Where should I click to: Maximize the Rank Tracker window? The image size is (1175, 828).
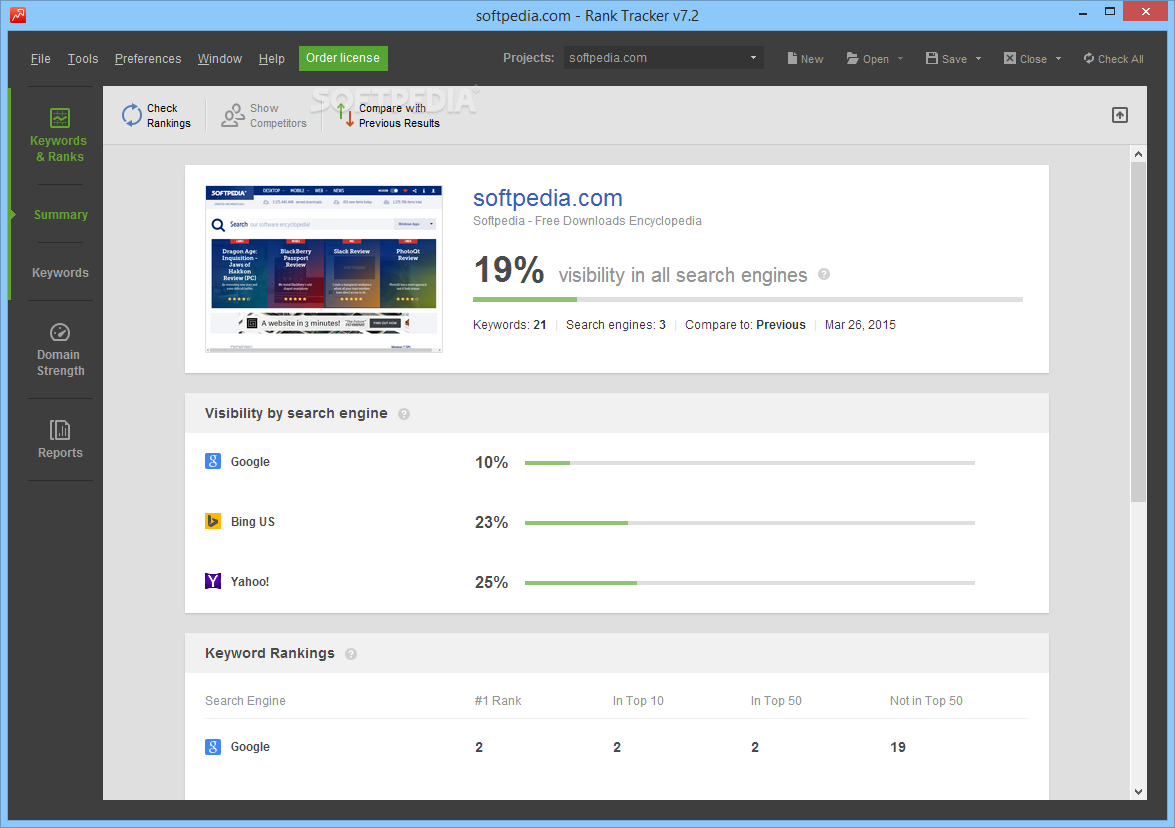pyautogui.click(x=1110, y=11)
